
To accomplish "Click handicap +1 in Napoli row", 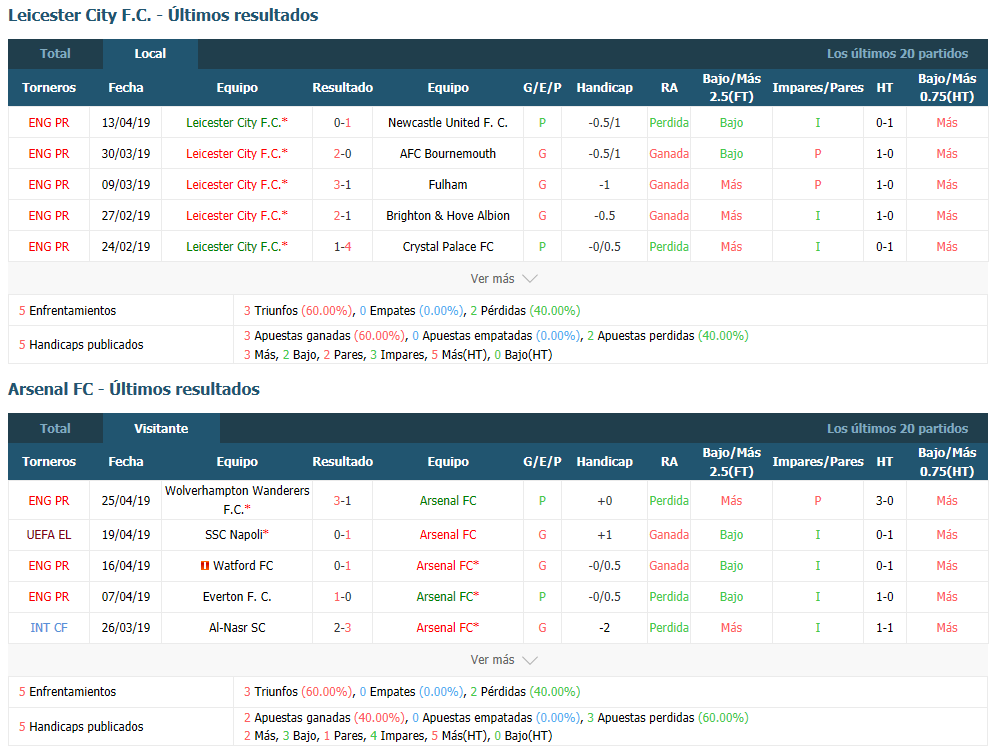I will (x=605, y=534).
